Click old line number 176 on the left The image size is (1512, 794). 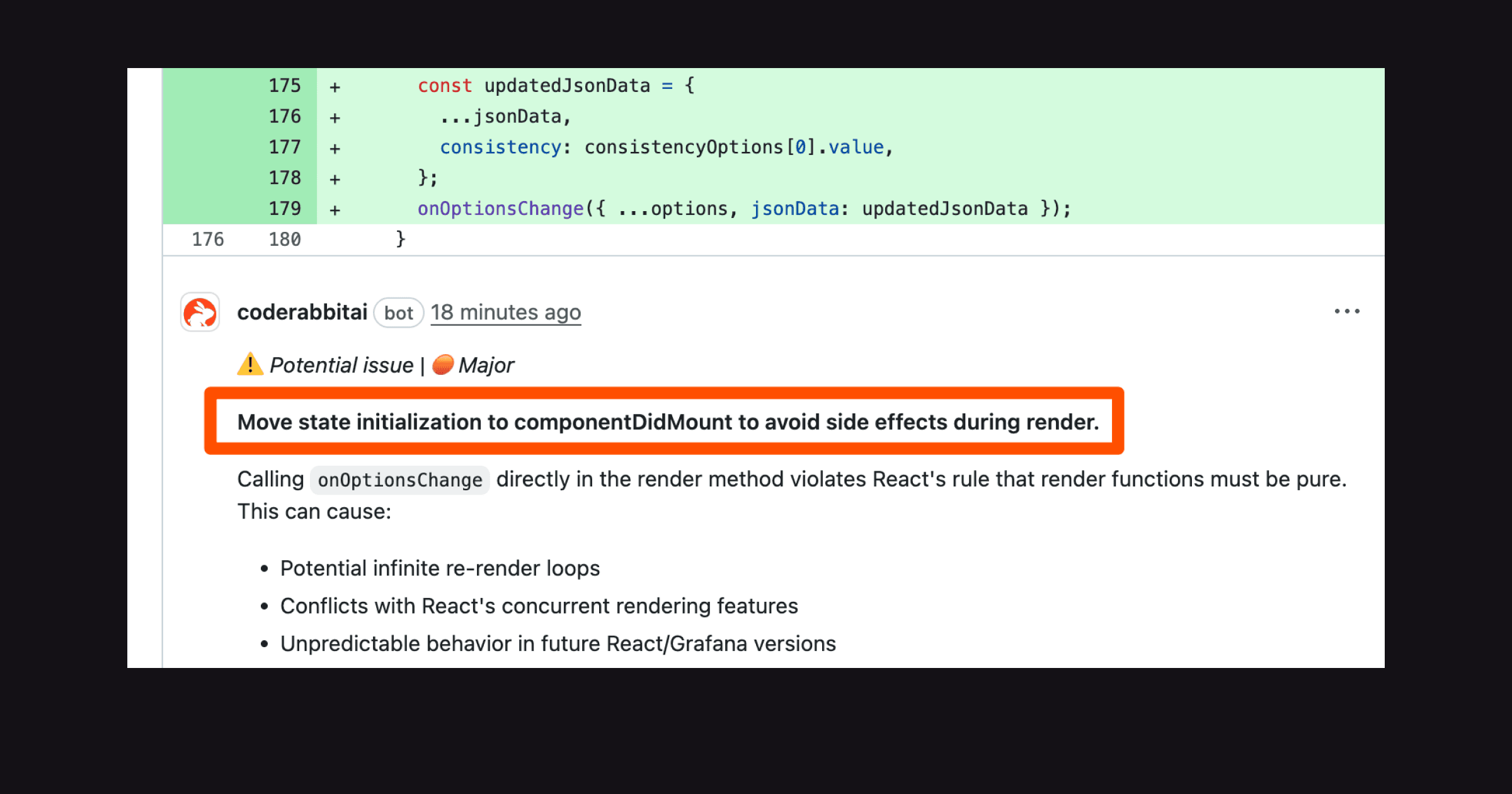pos(208,239)
